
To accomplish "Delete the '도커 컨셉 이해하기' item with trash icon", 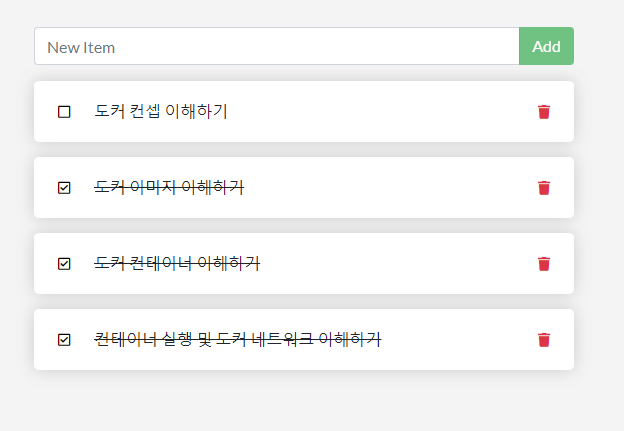I will 544,112.
